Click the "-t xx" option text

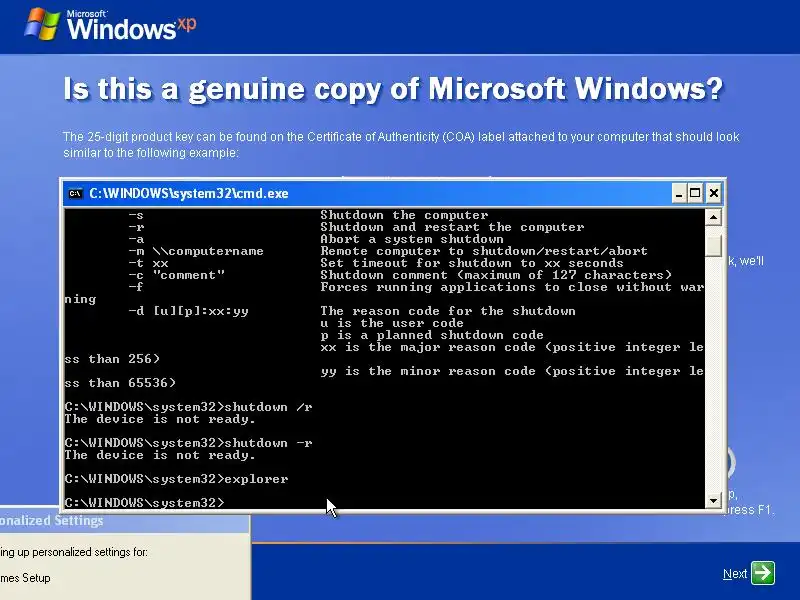click(x=148, y=263)
